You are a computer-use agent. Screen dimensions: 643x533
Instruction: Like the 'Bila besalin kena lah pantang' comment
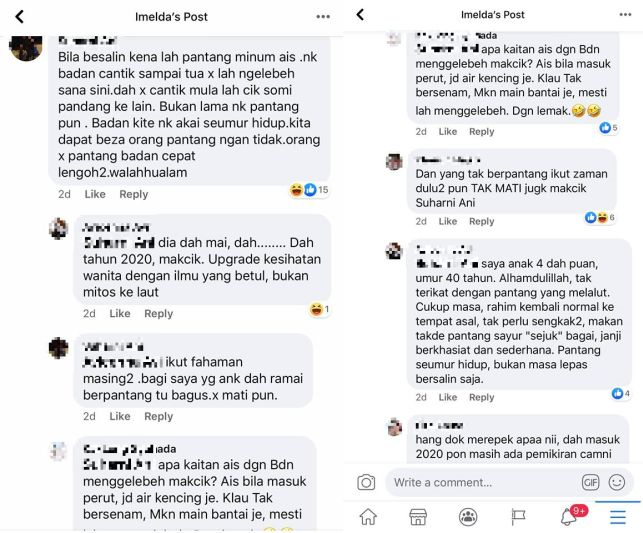95,194
